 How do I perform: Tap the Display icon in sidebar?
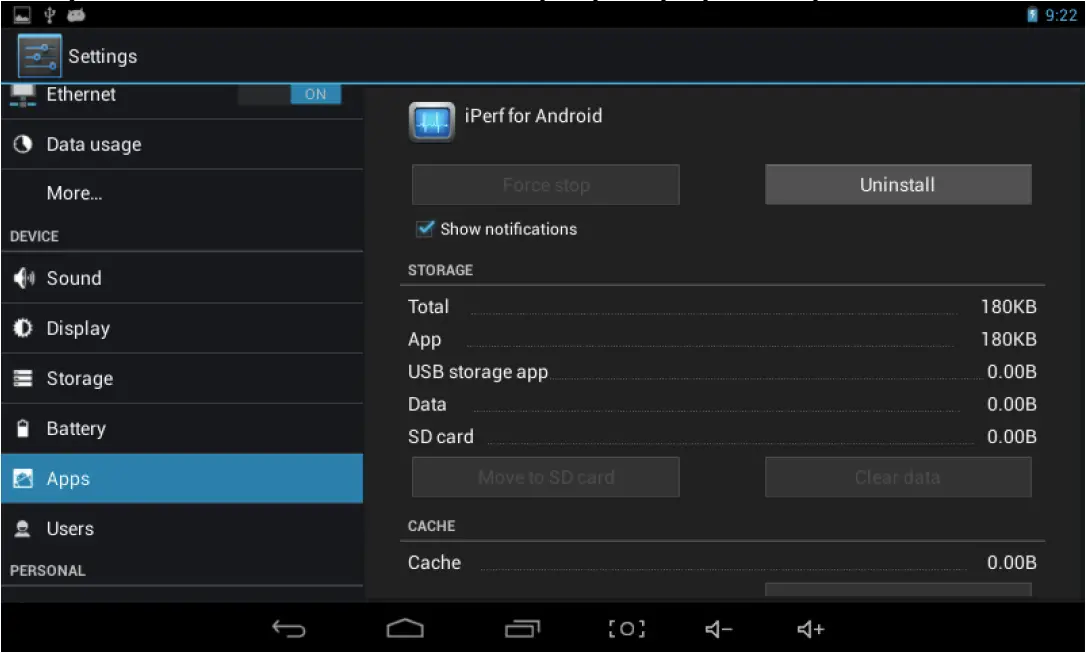point(24,328)
